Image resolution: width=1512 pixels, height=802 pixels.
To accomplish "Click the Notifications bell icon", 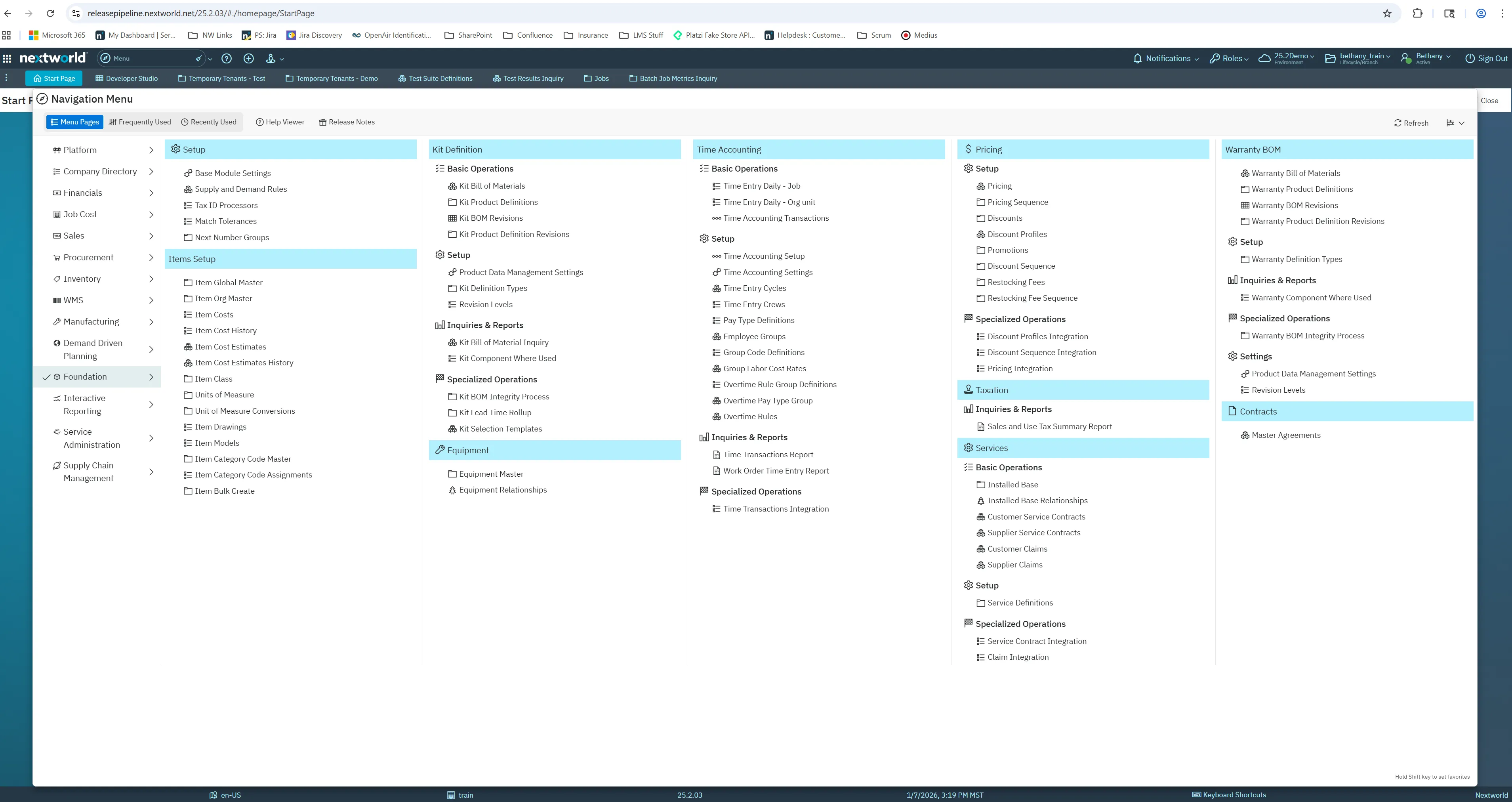I will [x=1138, y=58].
